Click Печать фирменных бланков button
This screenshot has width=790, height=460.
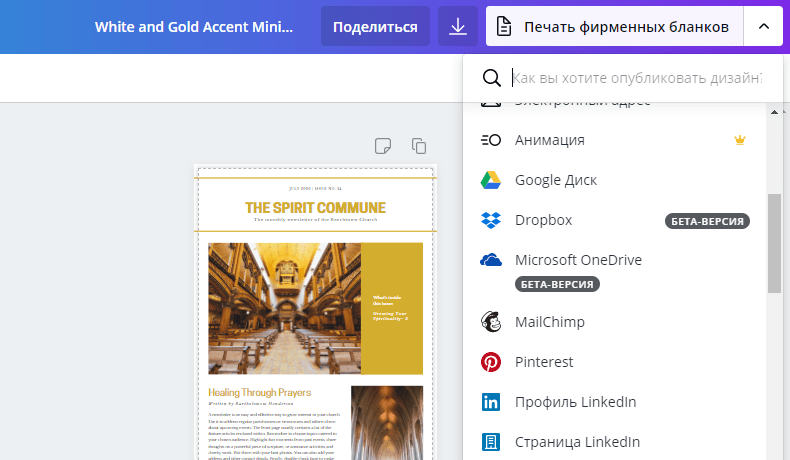(614, 26)
